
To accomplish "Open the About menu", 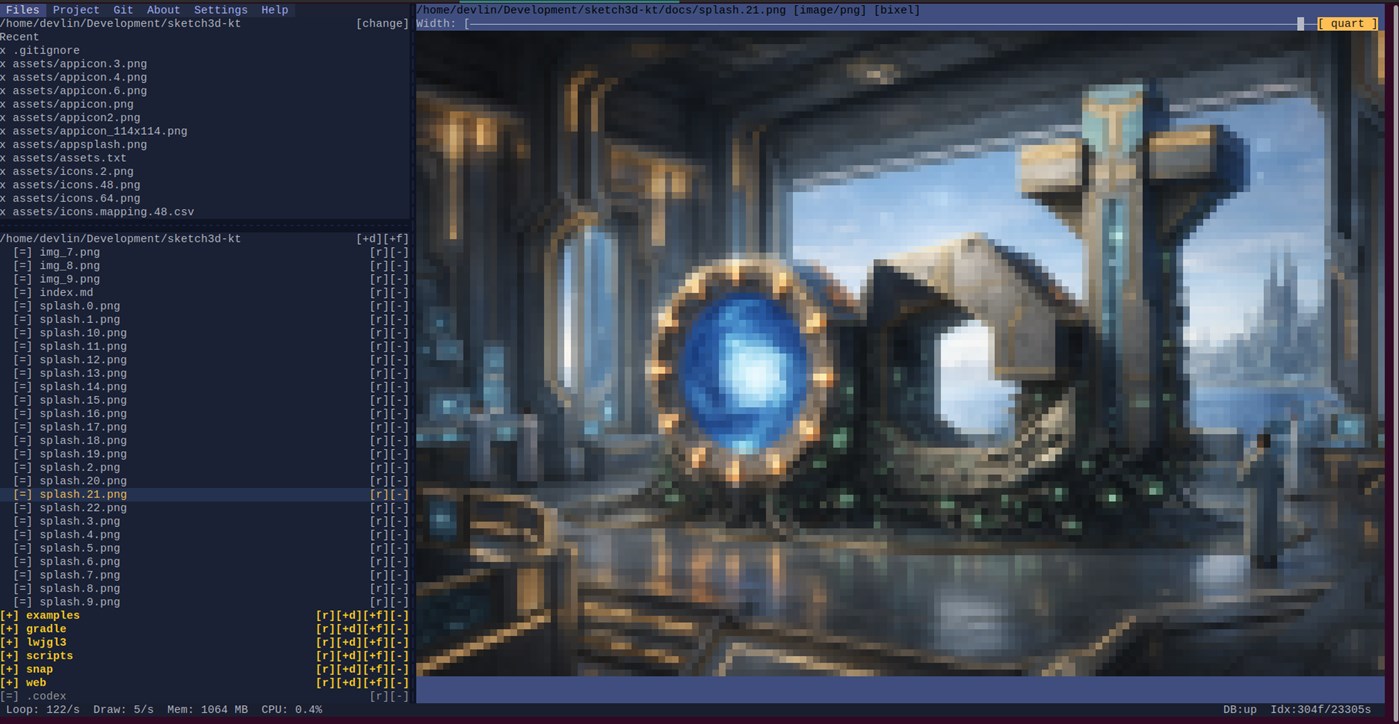I will 164,10.
